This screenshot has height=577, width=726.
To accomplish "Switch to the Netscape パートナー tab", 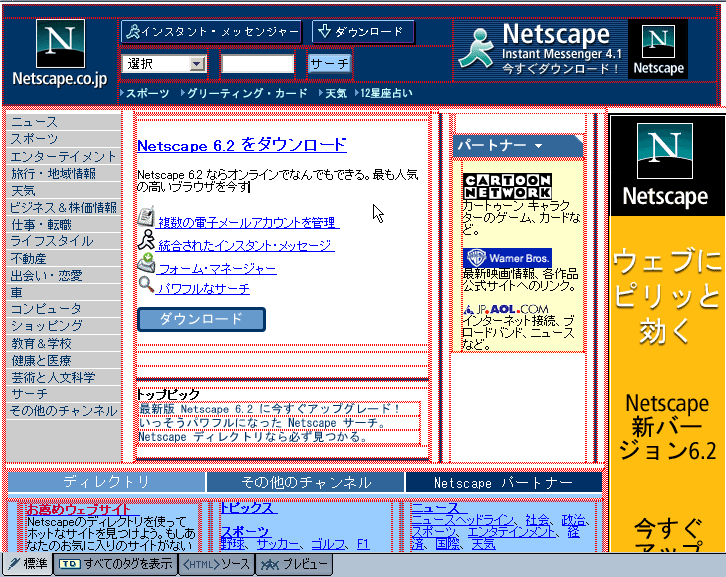I will (x=504, y=483).
